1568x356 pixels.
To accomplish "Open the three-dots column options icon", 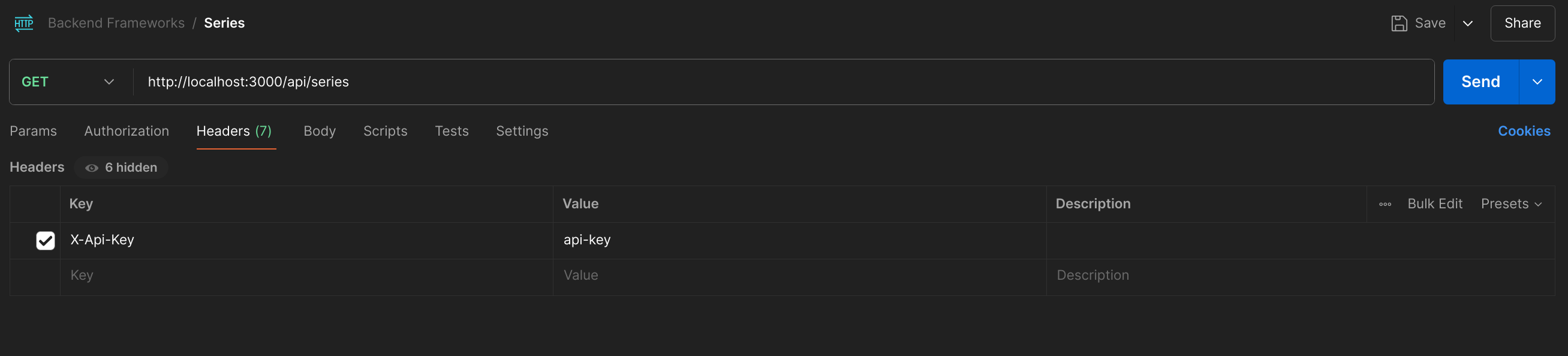I will pyautogui.click(x=1385, y=204).
